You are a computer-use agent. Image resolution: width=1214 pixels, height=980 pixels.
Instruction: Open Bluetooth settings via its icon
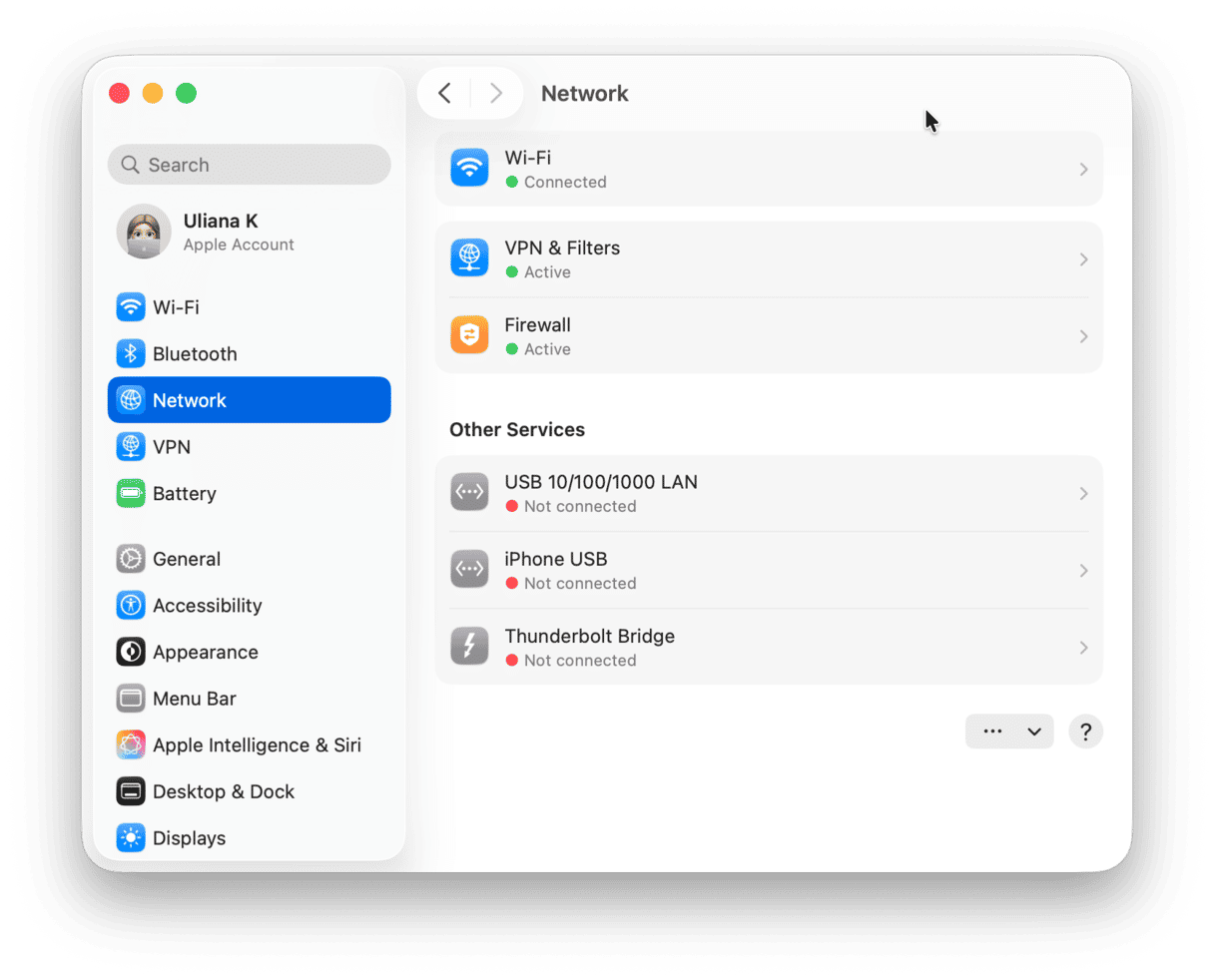click(x=131, y=353)
